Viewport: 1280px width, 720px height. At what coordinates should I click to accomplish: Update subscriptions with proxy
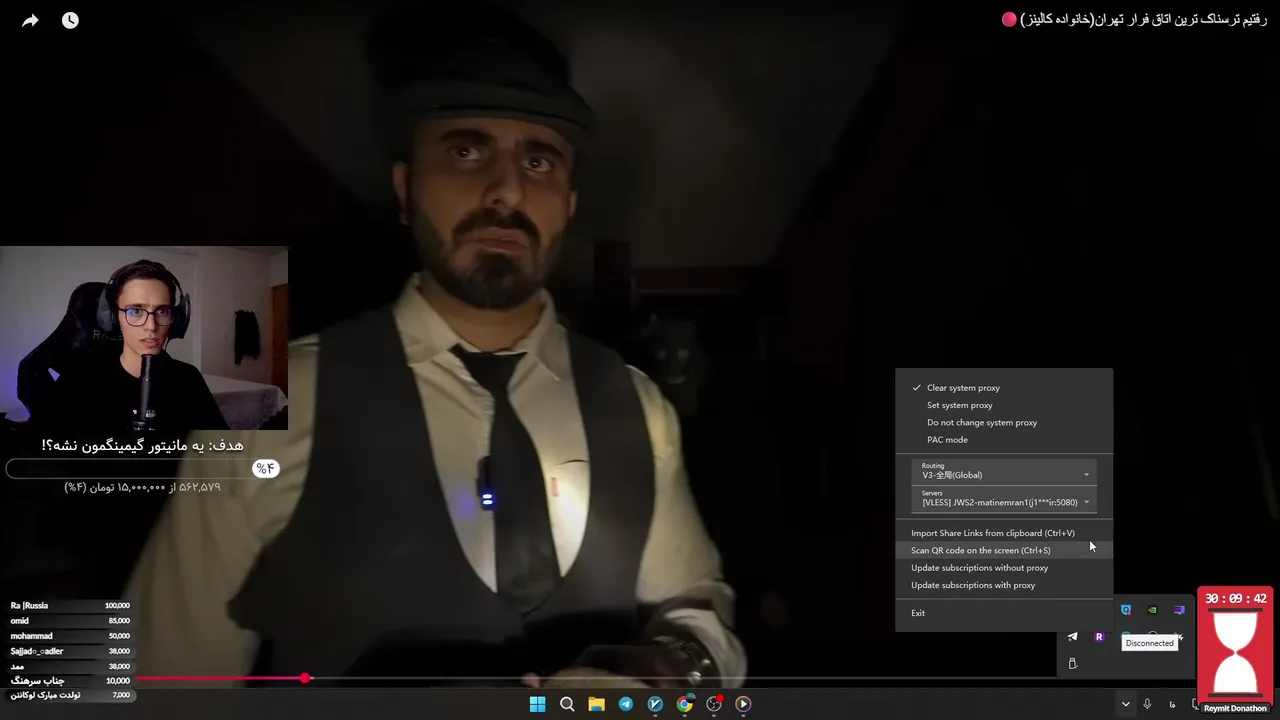pyautogui.click(x=1003, y=585)
